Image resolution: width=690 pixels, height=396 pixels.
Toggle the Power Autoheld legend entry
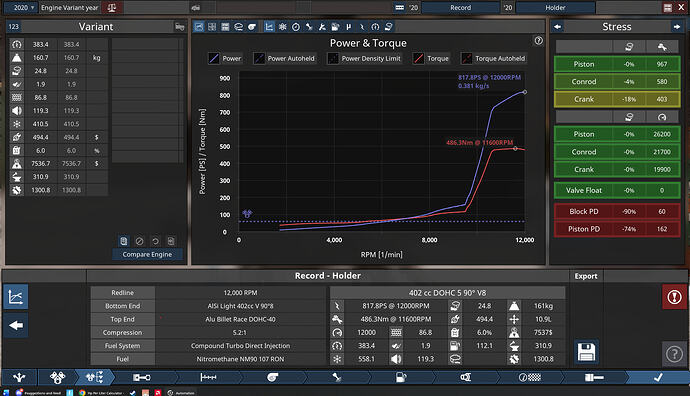(284, 58)
